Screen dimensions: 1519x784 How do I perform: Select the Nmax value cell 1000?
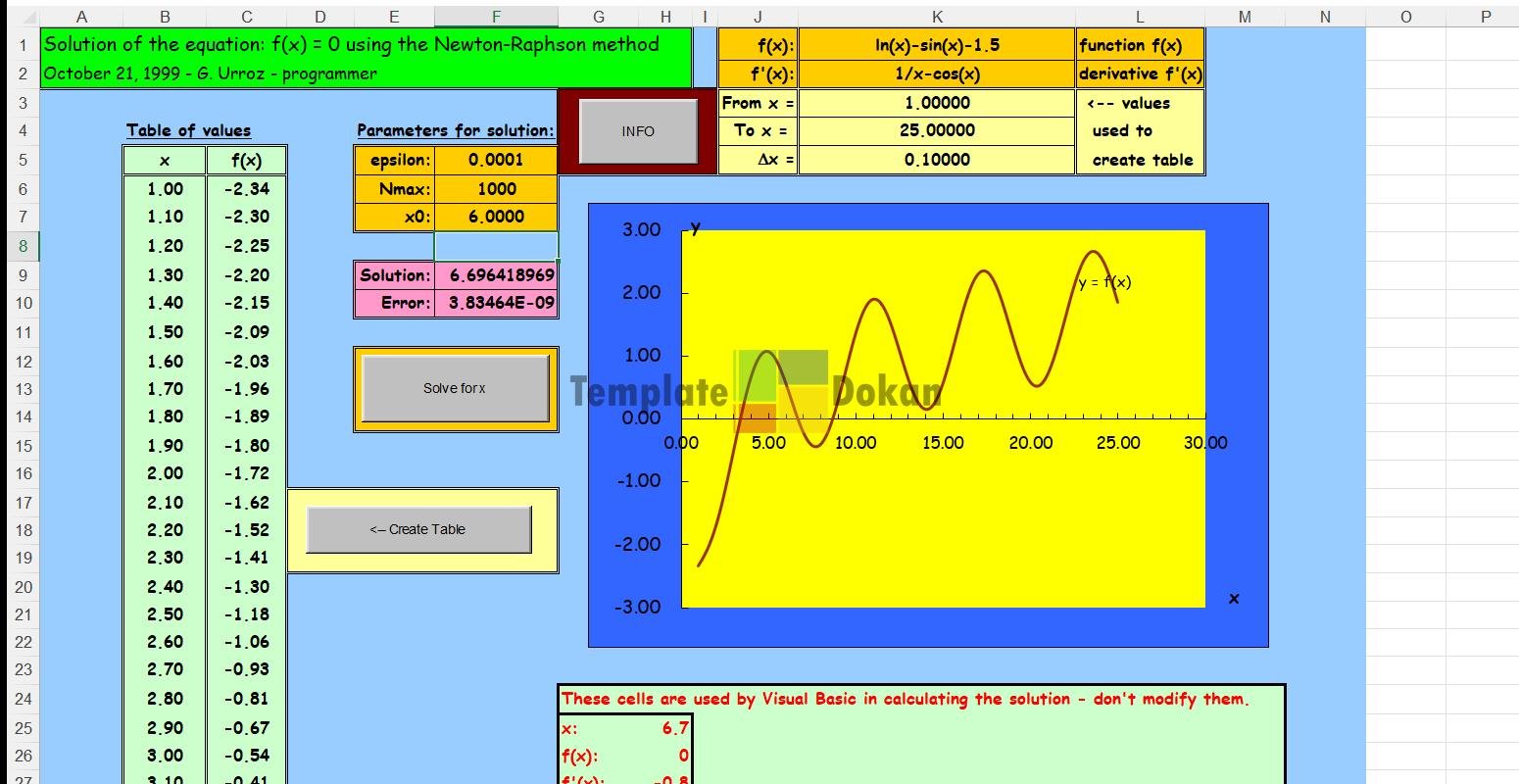pyautogui.click(x=496, y=188)
